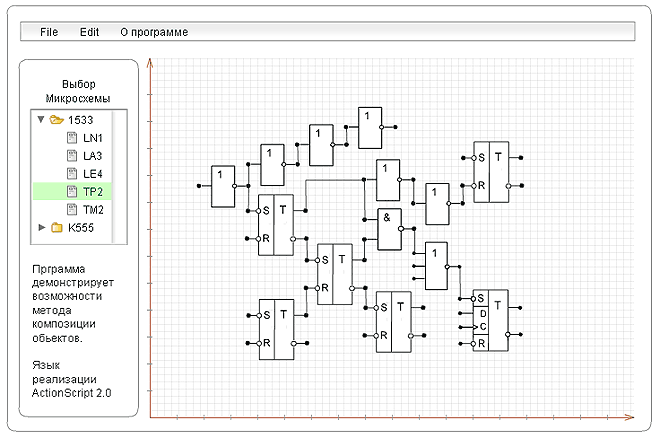Click the AND gate marked with &
This screenshot has height=438, width=660.
click(389, 231)
